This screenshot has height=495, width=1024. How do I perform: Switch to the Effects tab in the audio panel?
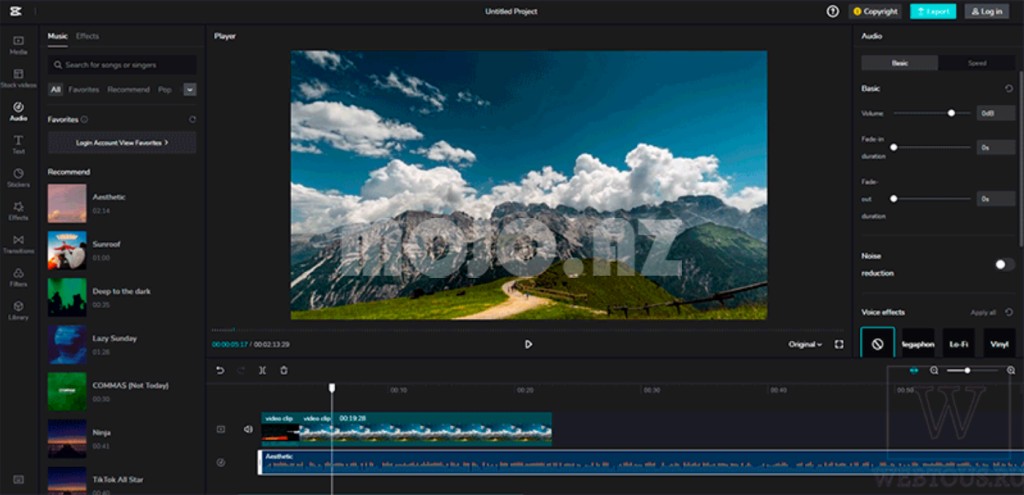point(88,36)
